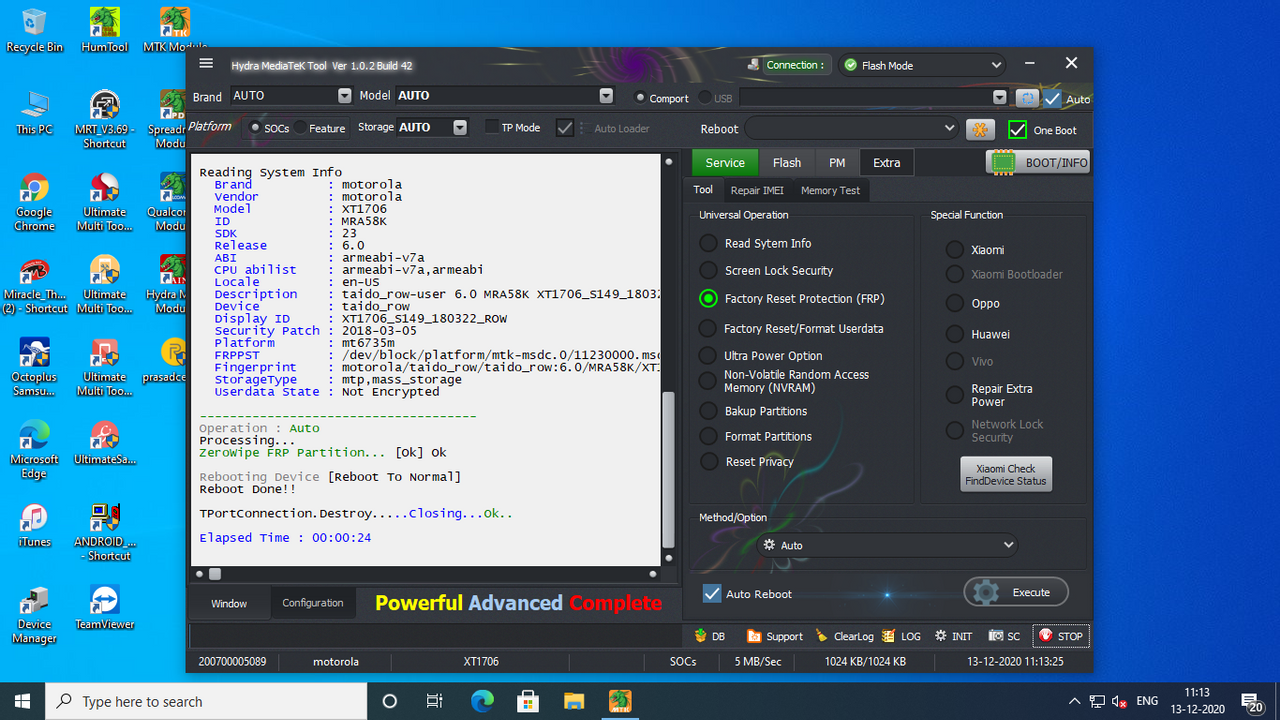Click the refresh ports icon
The height and width of the screenshot is (720, 1280).
(x=1026, y=97)
